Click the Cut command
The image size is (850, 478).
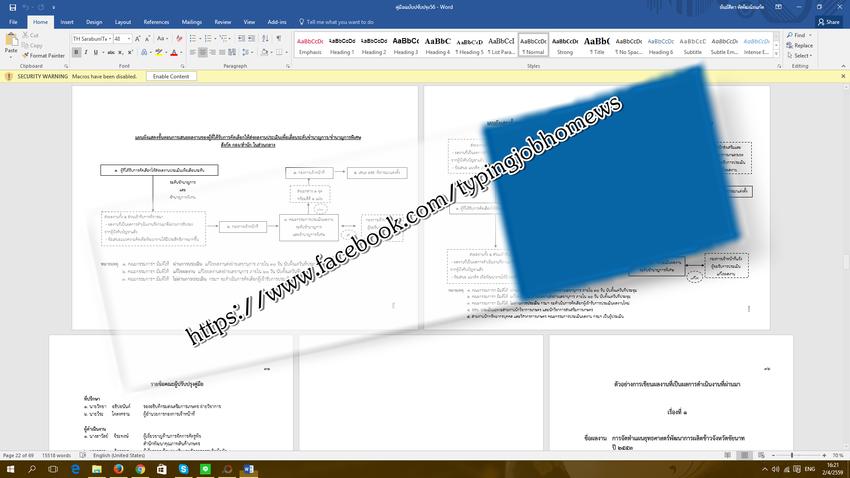click(x=30, y=35)
